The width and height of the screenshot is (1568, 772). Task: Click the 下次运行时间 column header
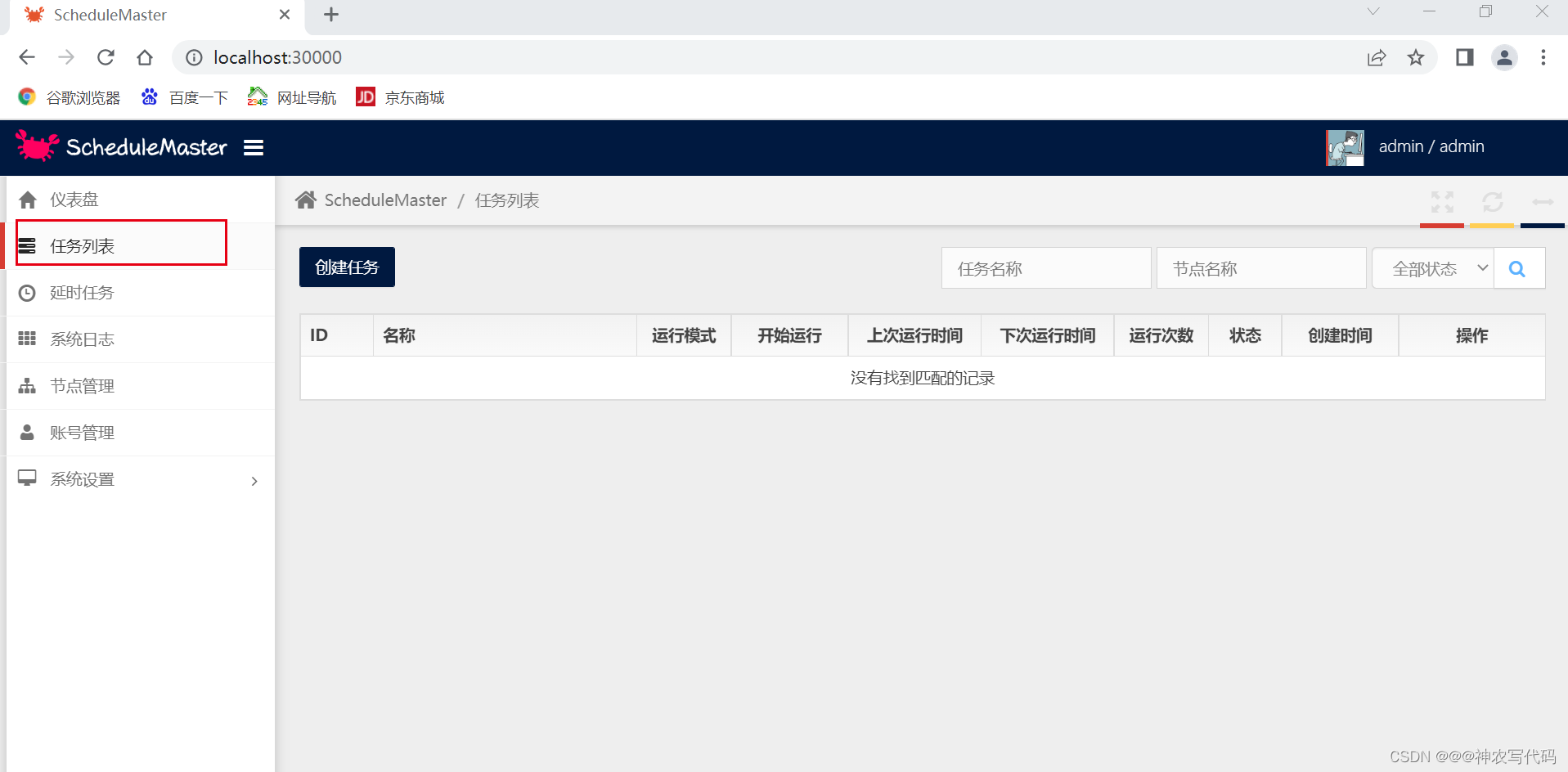point(1048,335)
